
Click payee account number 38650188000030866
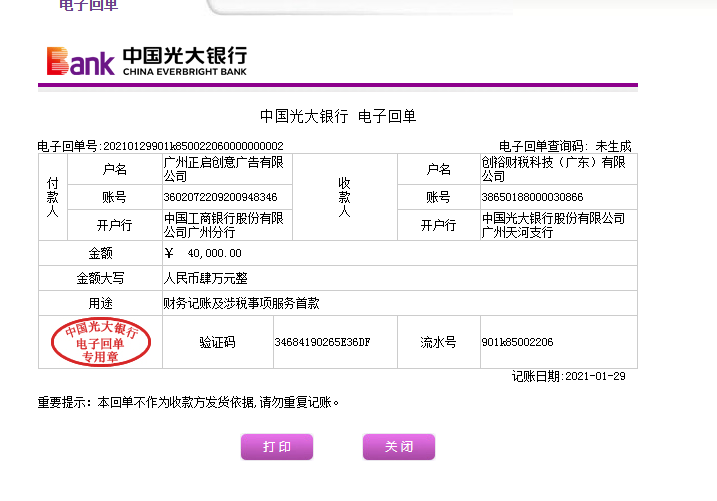coord(532,197)
